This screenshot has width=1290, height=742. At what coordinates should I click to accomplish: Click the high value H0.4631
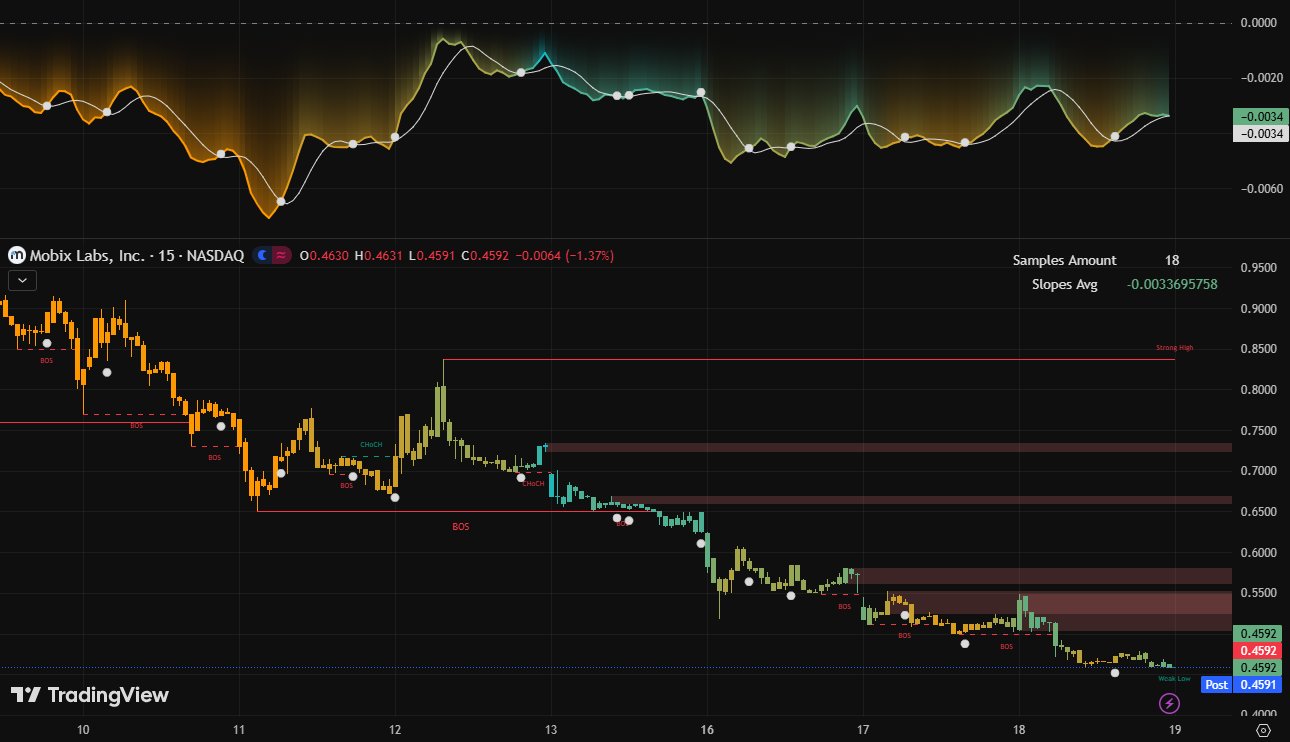[x=378, y=256]
